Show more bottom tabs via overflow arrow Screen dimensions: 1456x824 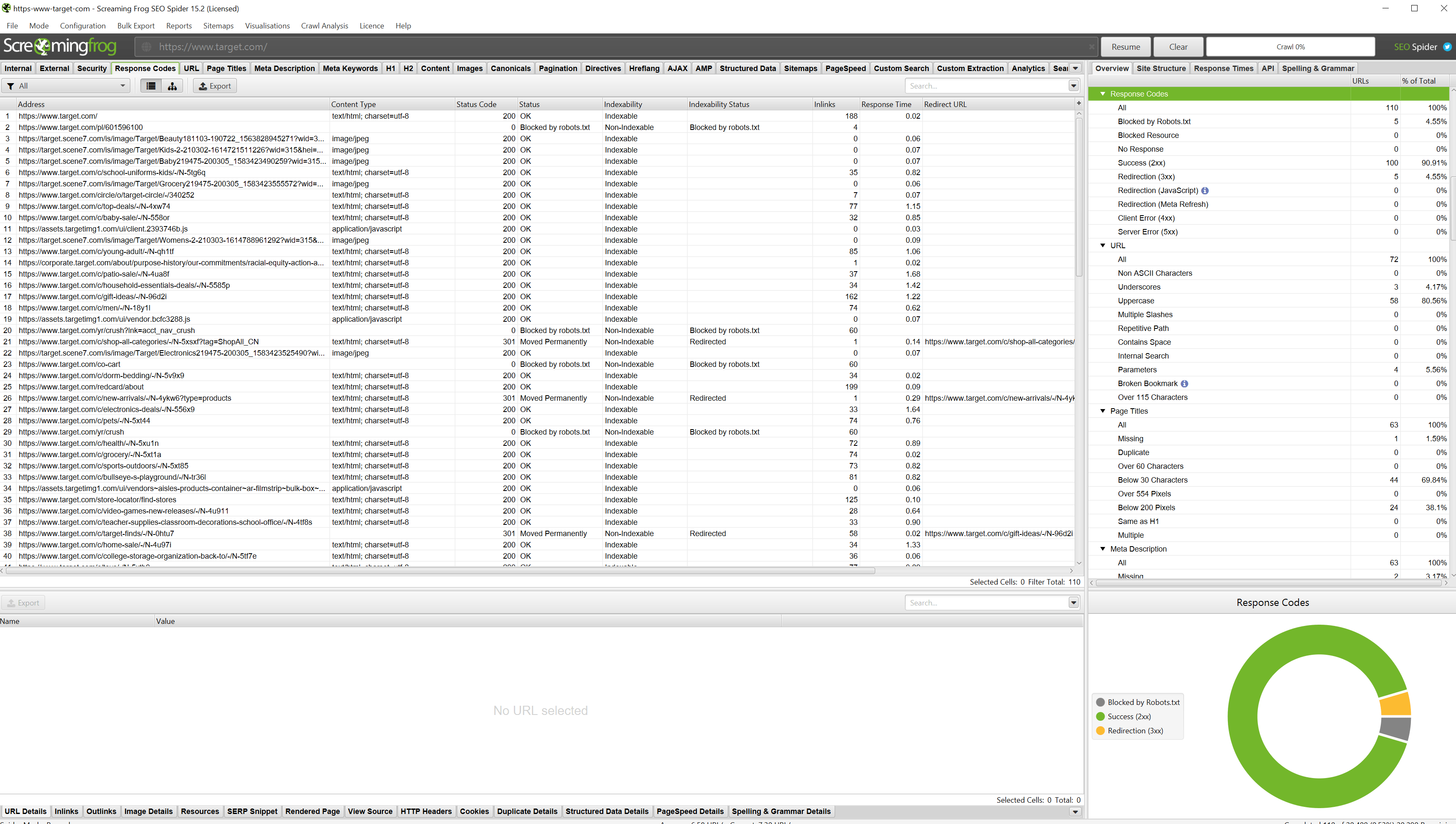click(x=1075, y=811)
